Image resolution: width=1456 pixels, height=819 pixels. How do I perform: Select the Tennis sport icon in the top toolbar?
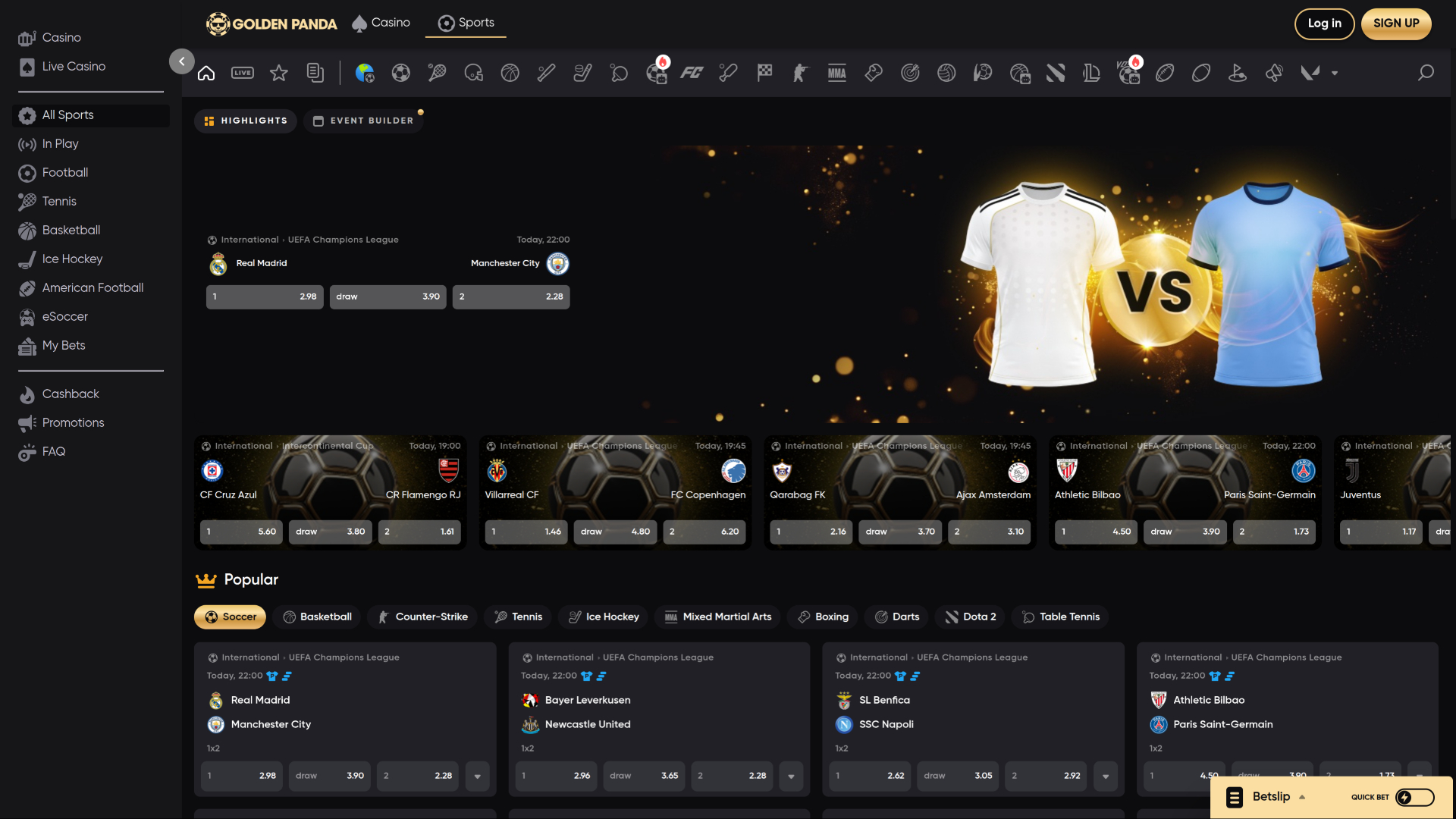coord(437,72)
